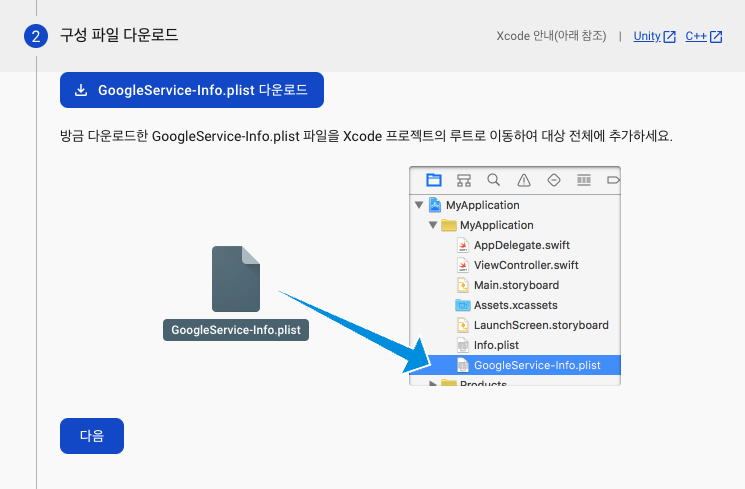Click the Swift icon beside AppDelegate.swift
Viewport: 745px width, 489px height.
coord(462,245)
